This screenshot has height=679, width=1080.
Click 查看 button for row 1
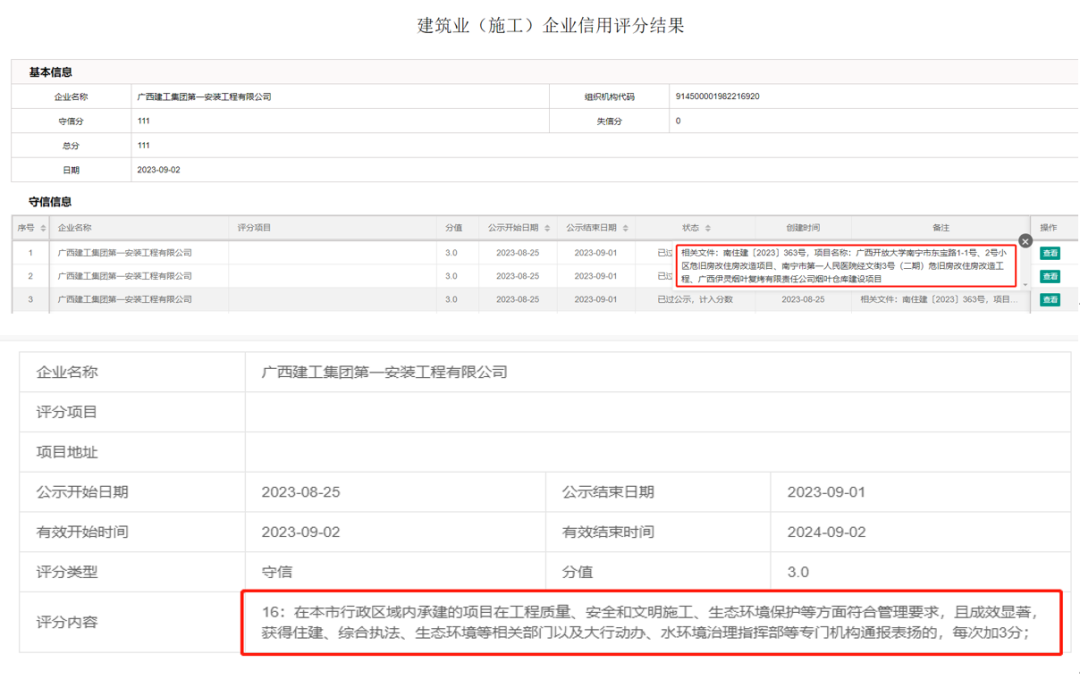point(1050,253)
